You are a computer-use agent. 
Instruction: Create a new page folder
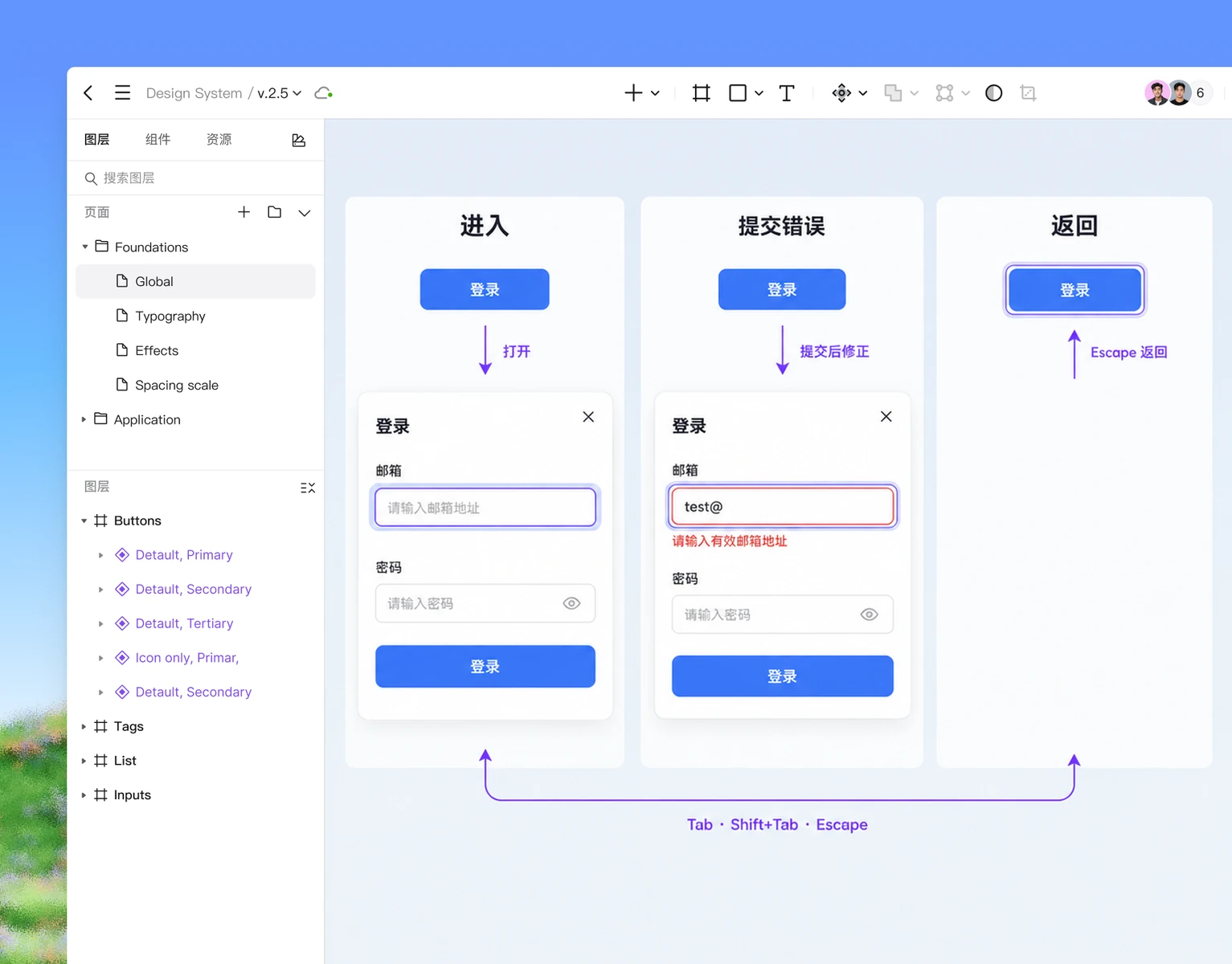point(275,212)
